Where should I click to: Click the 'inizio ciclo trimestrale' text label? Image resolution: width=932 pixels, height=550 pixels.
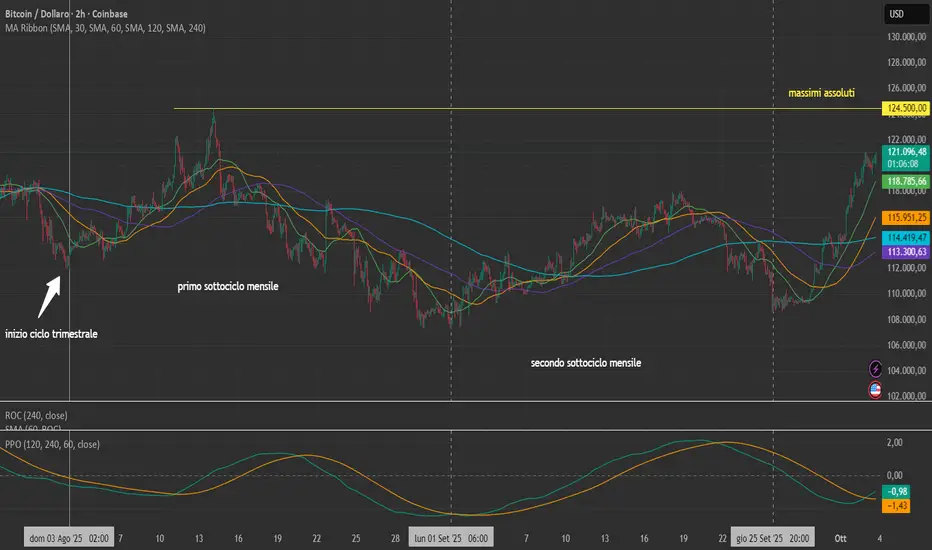51,333
